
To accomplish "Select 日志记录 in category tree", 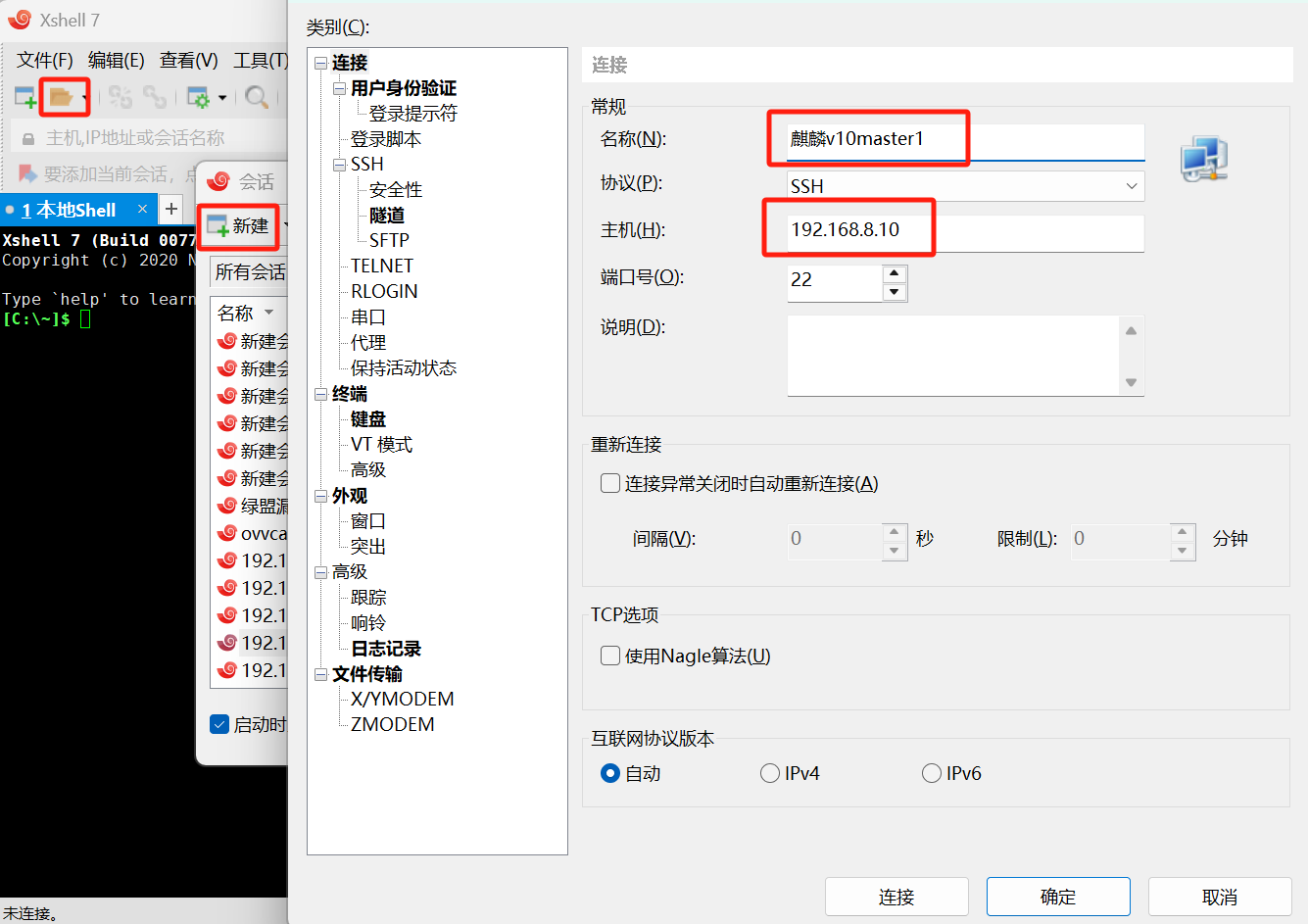I will 386,649.
